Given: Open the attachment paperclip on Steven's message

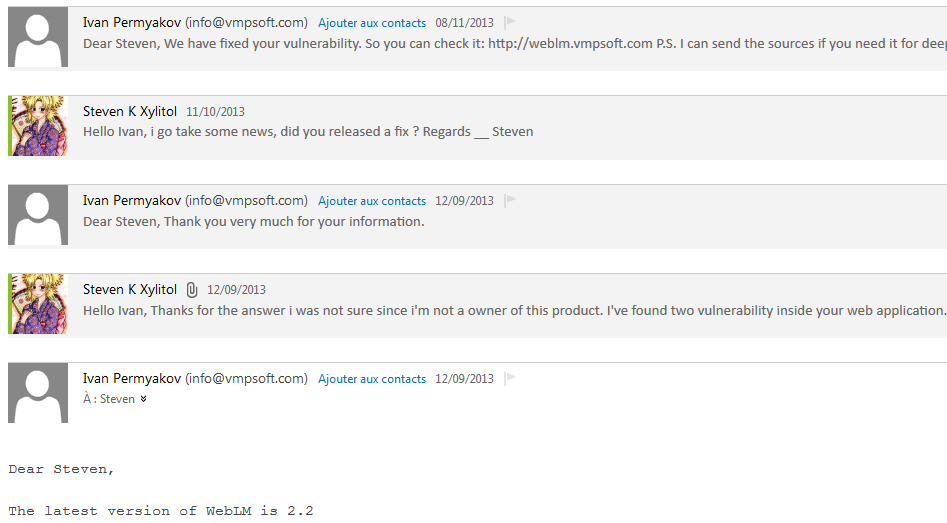Looking at the screenshot, I should click(191, 290).
